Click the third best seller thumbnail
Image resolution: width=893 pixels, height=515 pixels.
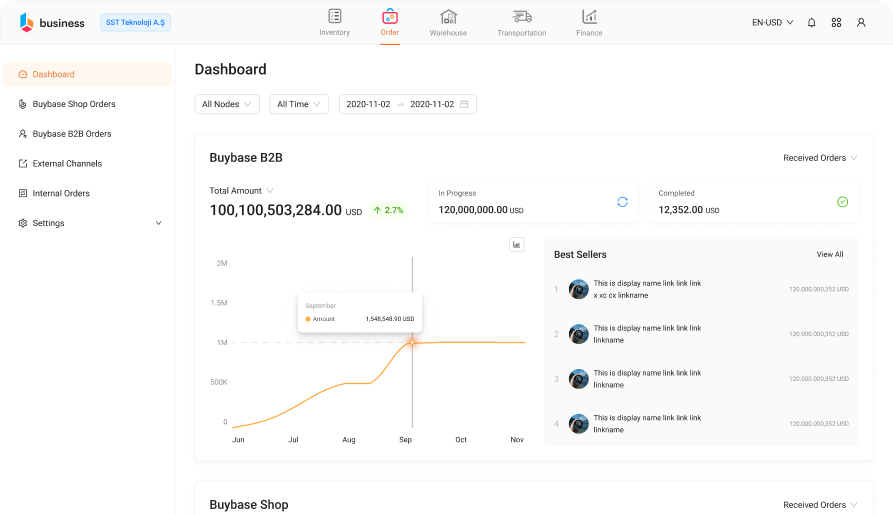click(x=579, y=379)
